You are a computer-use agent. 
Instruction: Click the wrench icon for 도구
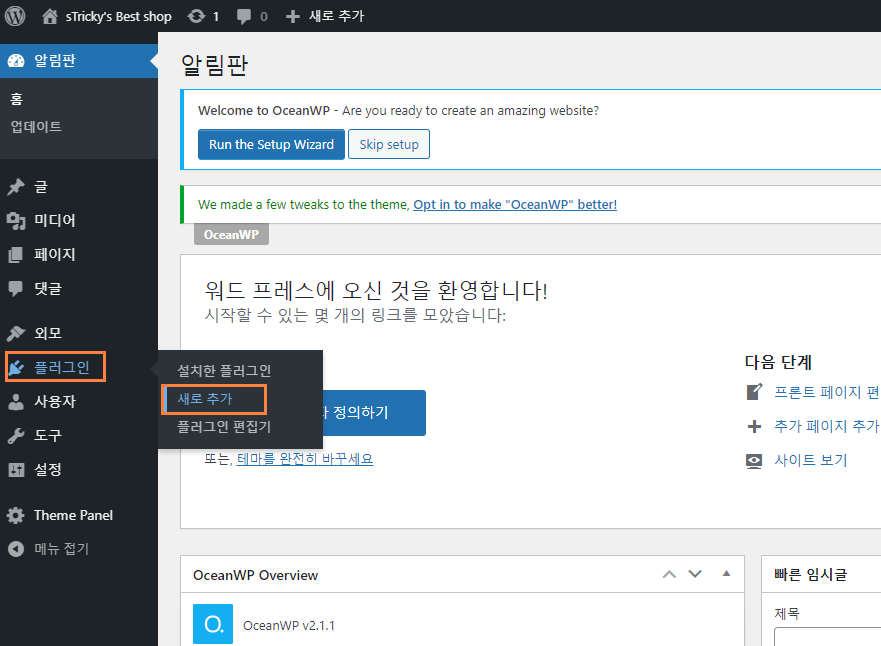pyautogui.click(x=16, y=435)
